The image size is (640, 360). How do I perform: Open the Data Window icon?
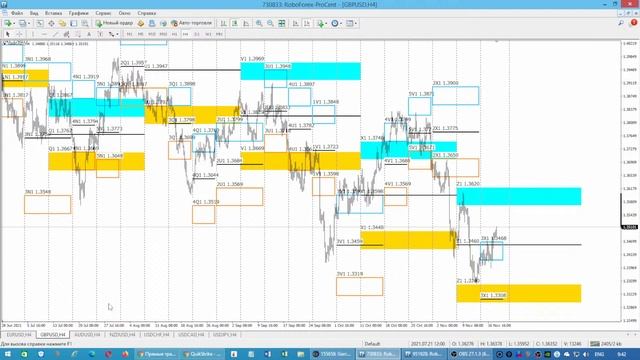tap(51, 24)
